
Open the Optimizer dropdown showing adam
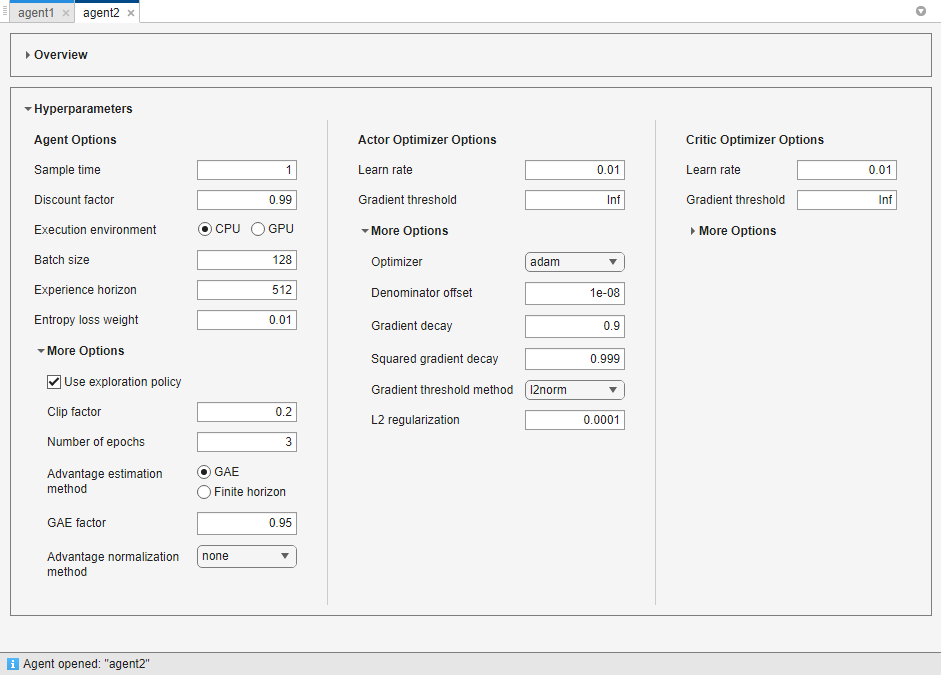tap(574, 262)
